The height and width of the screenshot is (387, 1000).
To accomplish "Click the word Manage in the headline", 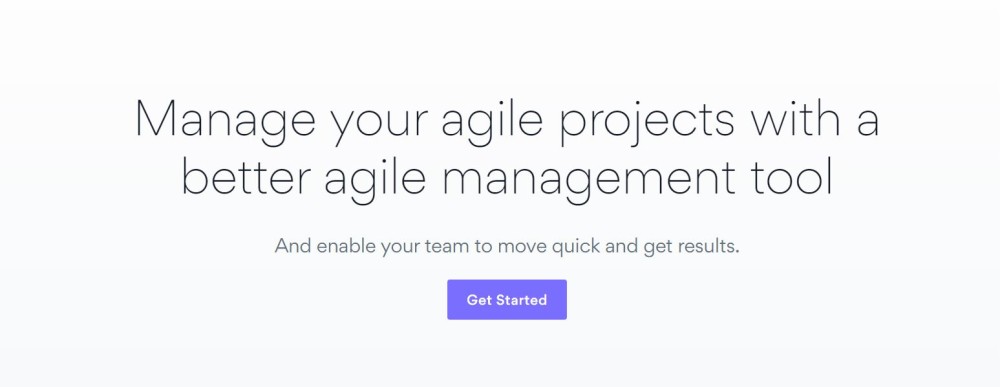I will 225,122.
